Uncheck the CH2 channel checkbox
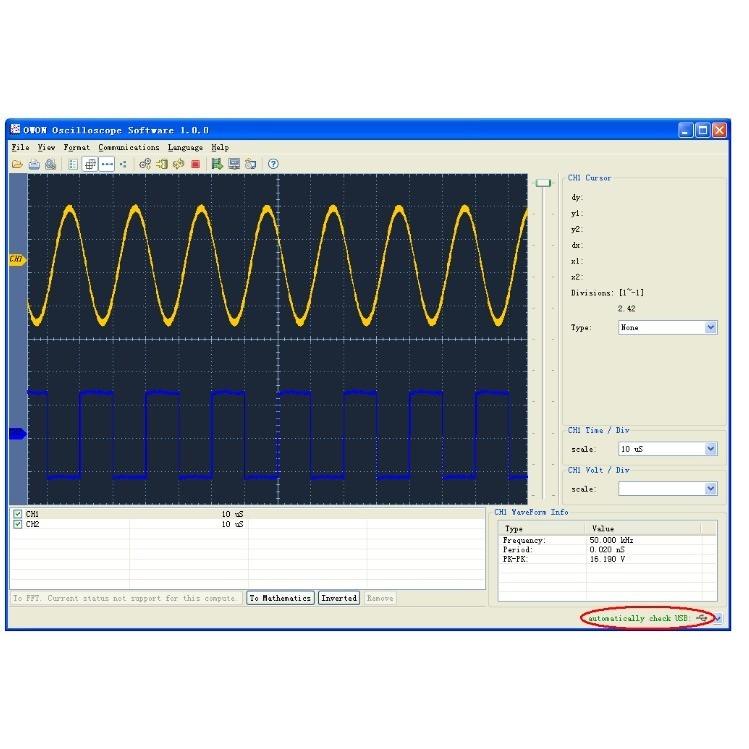749x749 pixels. (x=17, y=524)
